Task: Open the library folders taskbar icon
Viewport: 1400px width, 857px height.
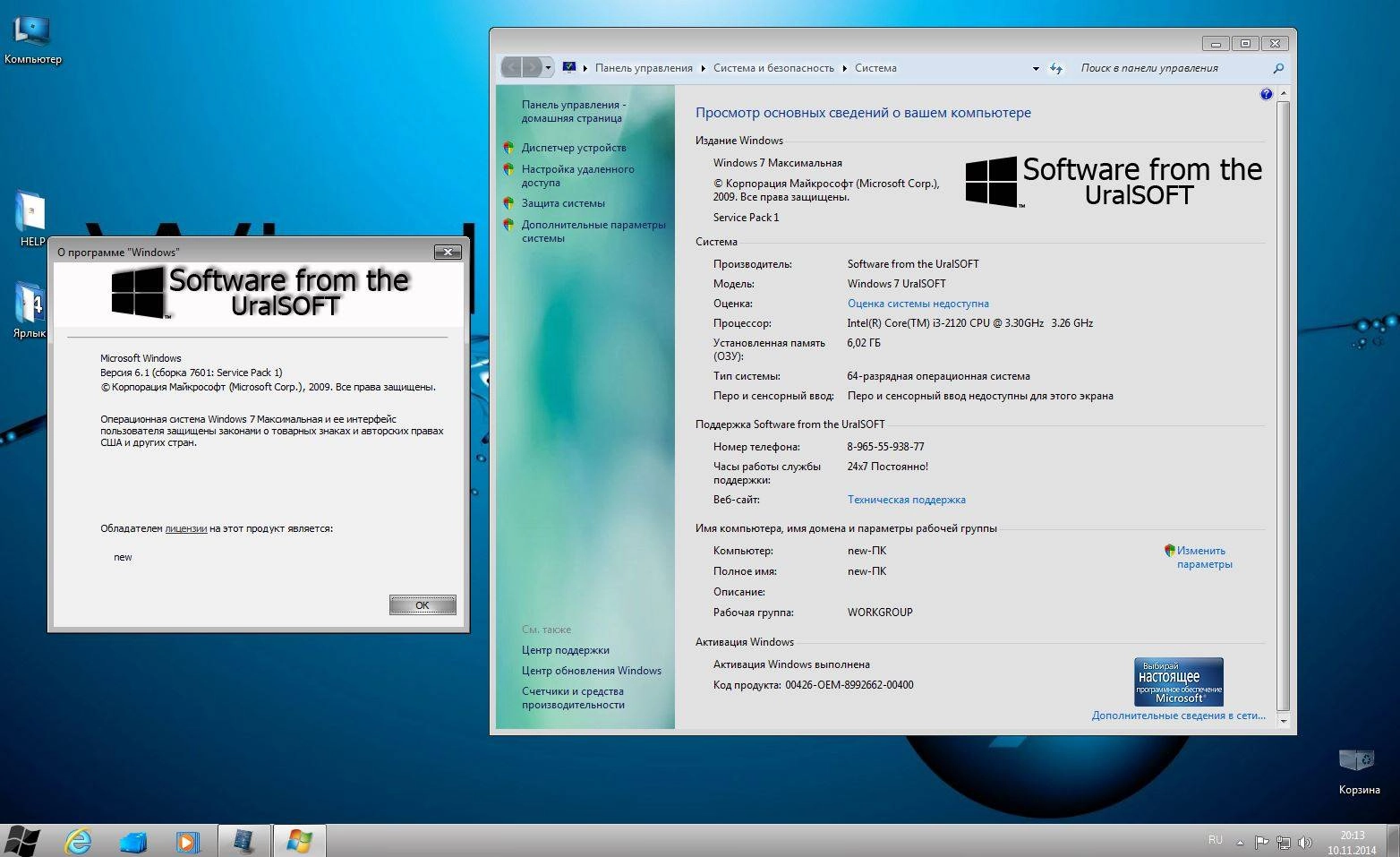Action: [132, 842]
